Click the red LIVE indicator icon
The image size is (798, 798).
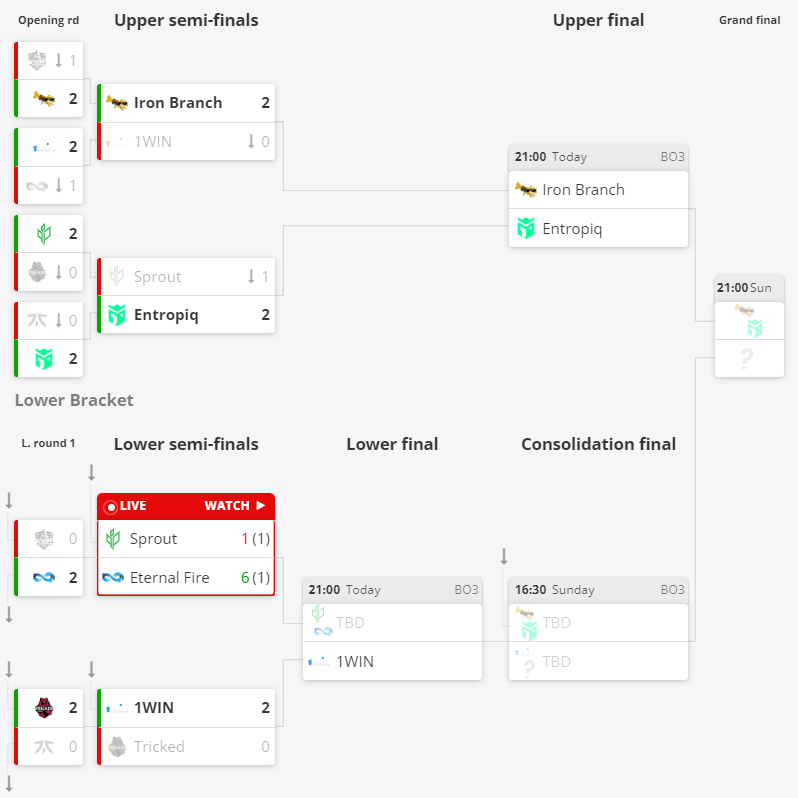[111, 507]
